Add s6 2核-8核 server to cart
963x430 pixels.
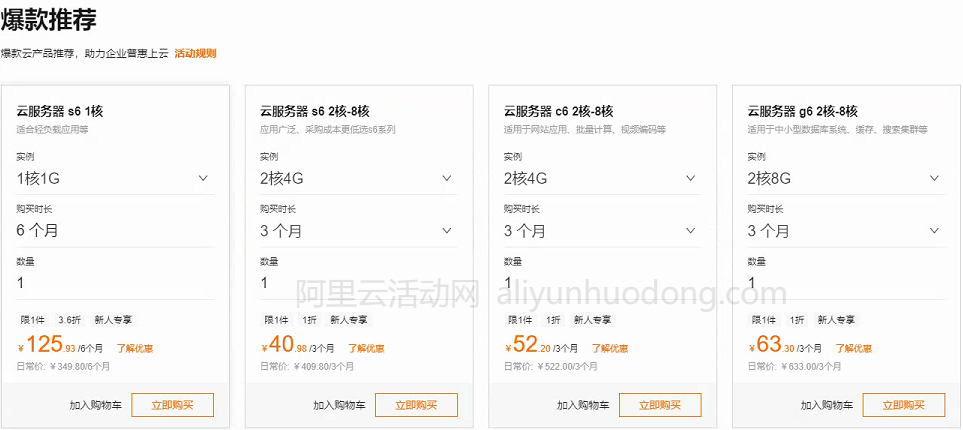pyautogui.click(x=340, y=405)
